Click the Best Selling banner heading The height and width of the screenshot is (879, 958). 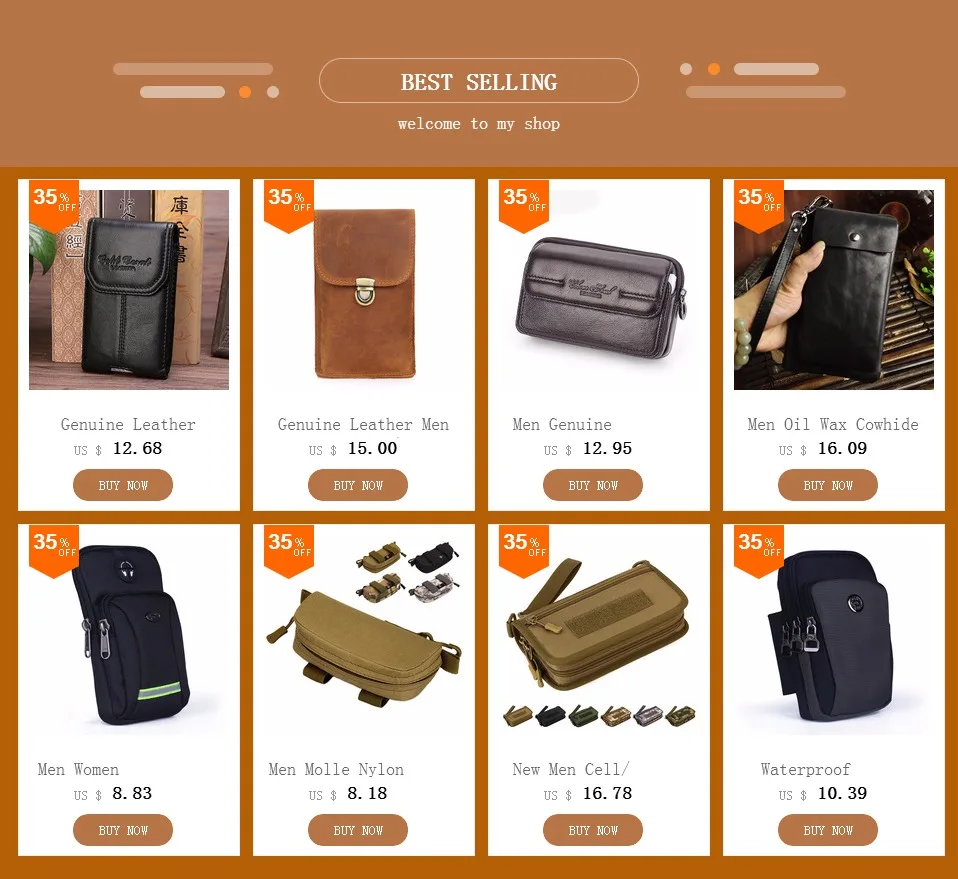pyautogui.click(x=479, y=81)
